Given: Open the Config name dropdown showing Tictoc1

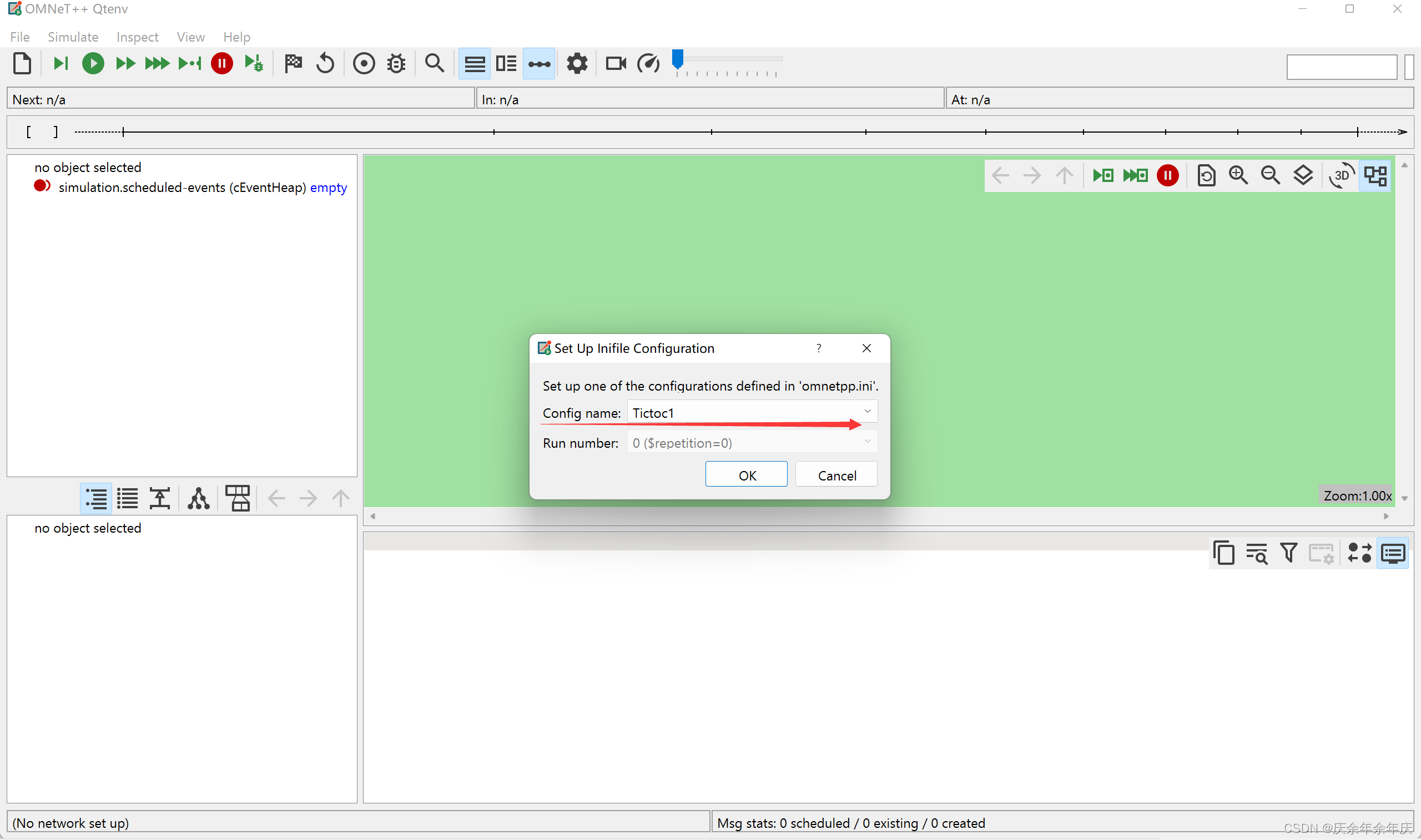Looking at the screenshot, I should (x=752, y=412).
